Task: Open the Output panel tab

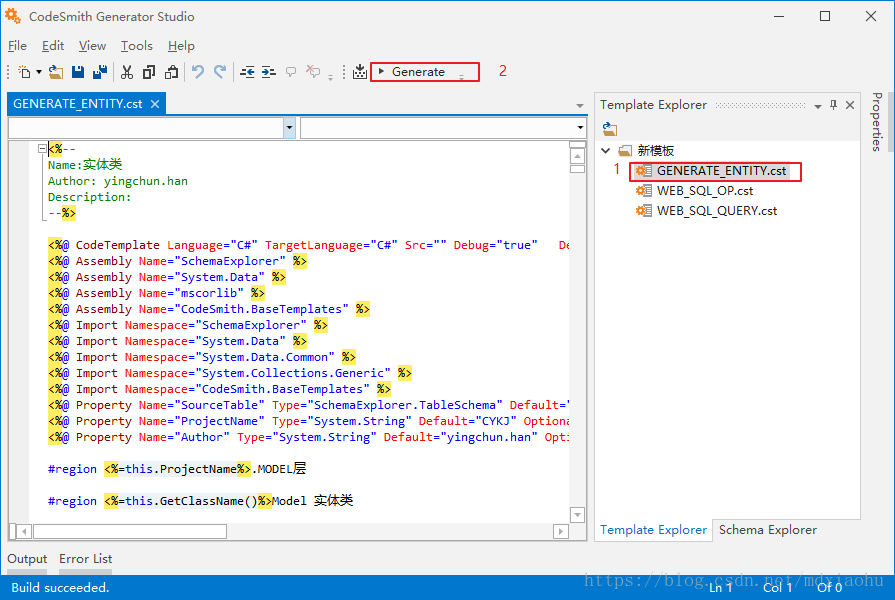Action: (x=27, y=559)
